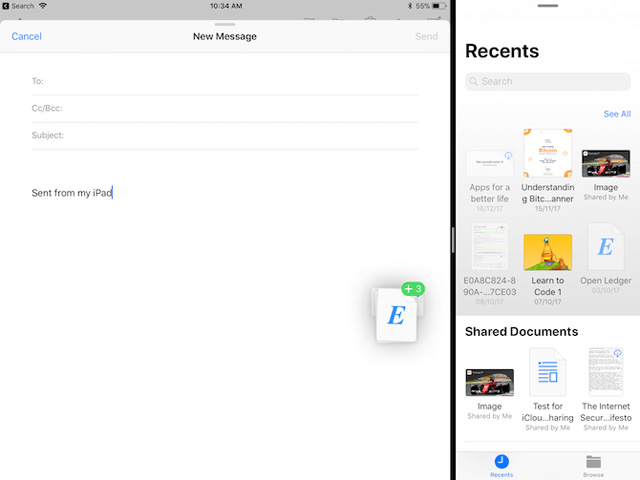Click the Files panel top grabber handle

548,6
